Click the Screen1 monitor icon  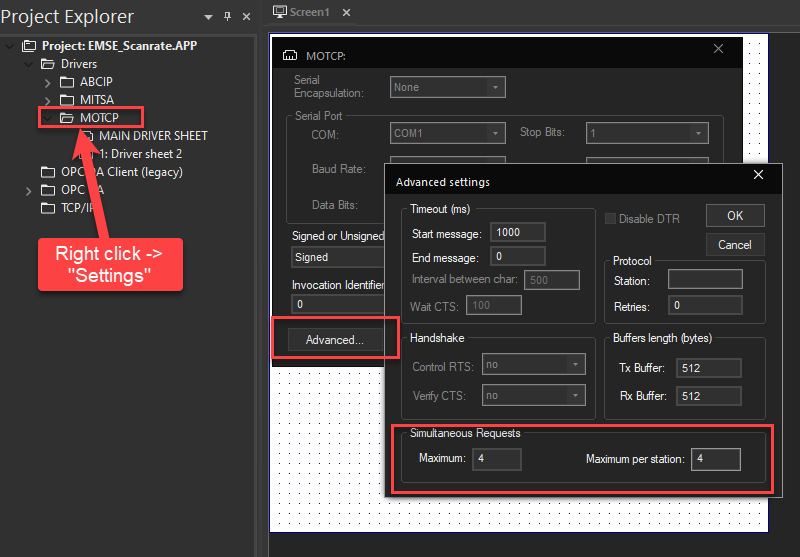coord(280,12)
